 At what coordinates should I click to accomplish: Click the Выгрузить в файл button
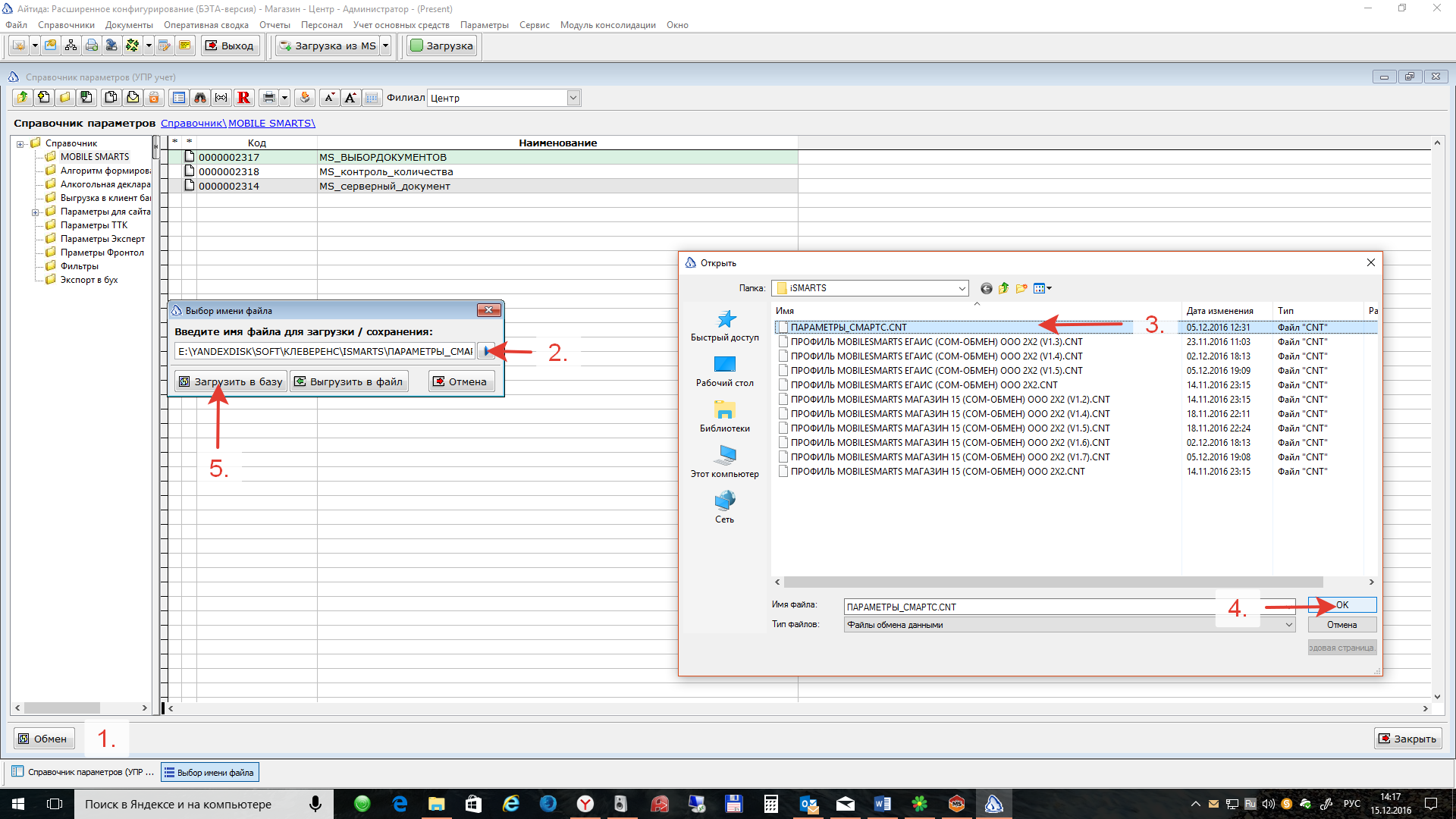(x=349, y=381)
